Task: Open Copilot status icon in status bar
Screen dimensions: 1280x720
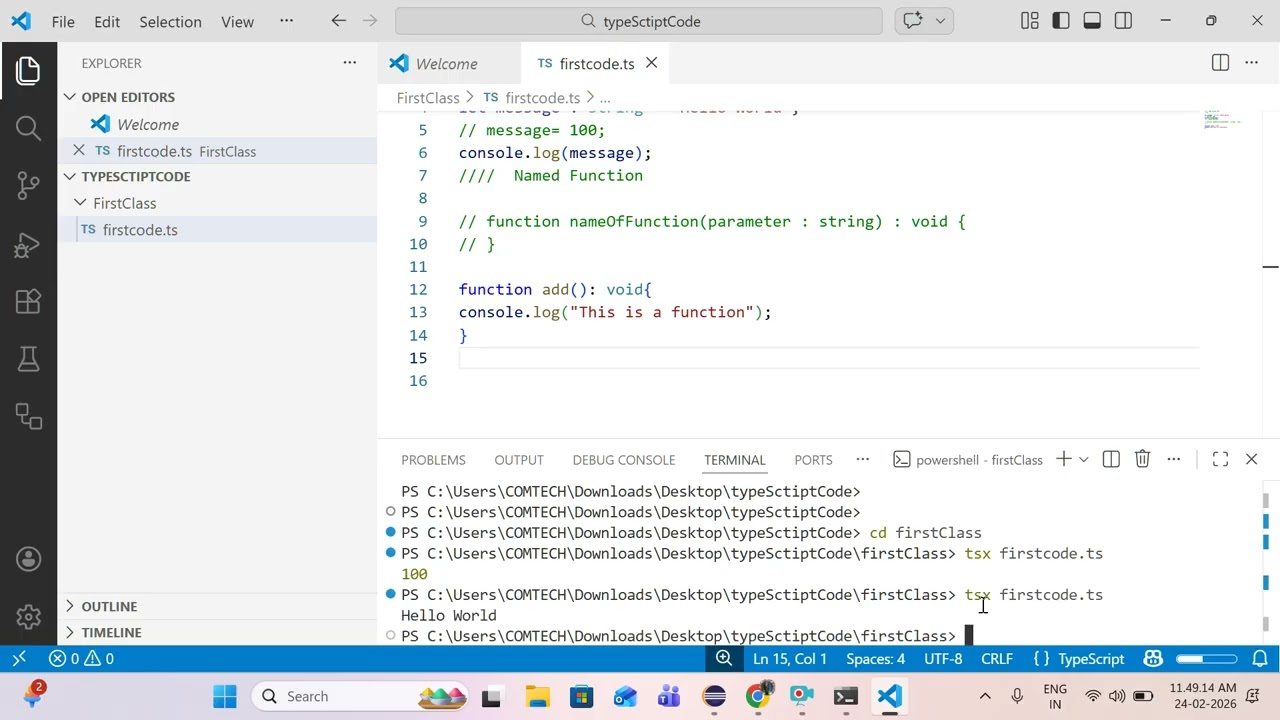Action: point(1153,658)
